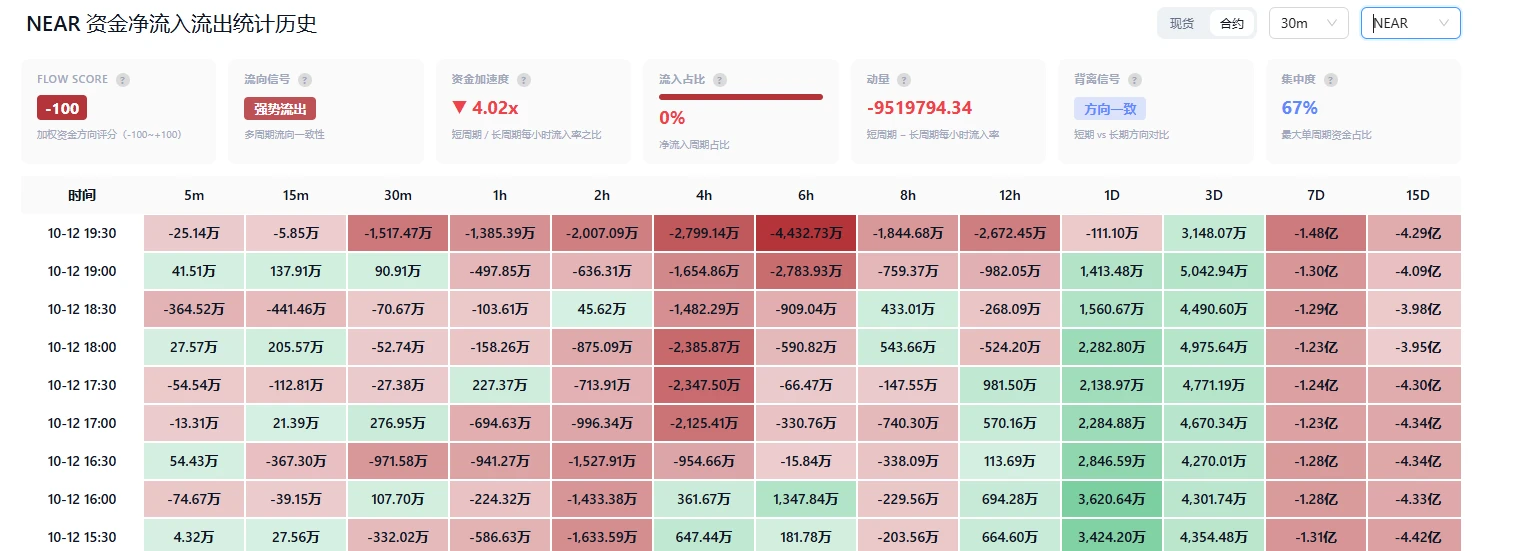Select the 2h column header
Screen dimensions: 1533x551
tap(602, 195)
